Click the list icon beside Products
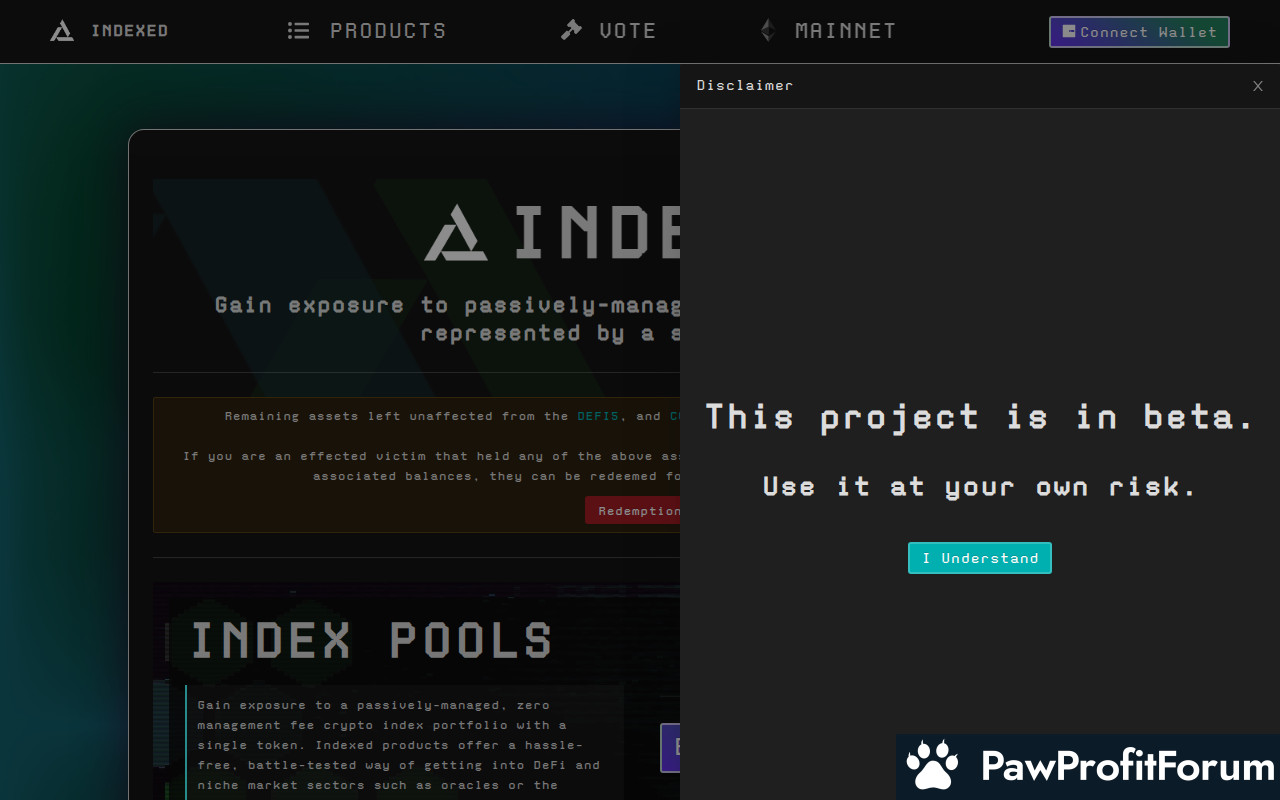Viewport: 1280px width, 800px height. point(298,31)
